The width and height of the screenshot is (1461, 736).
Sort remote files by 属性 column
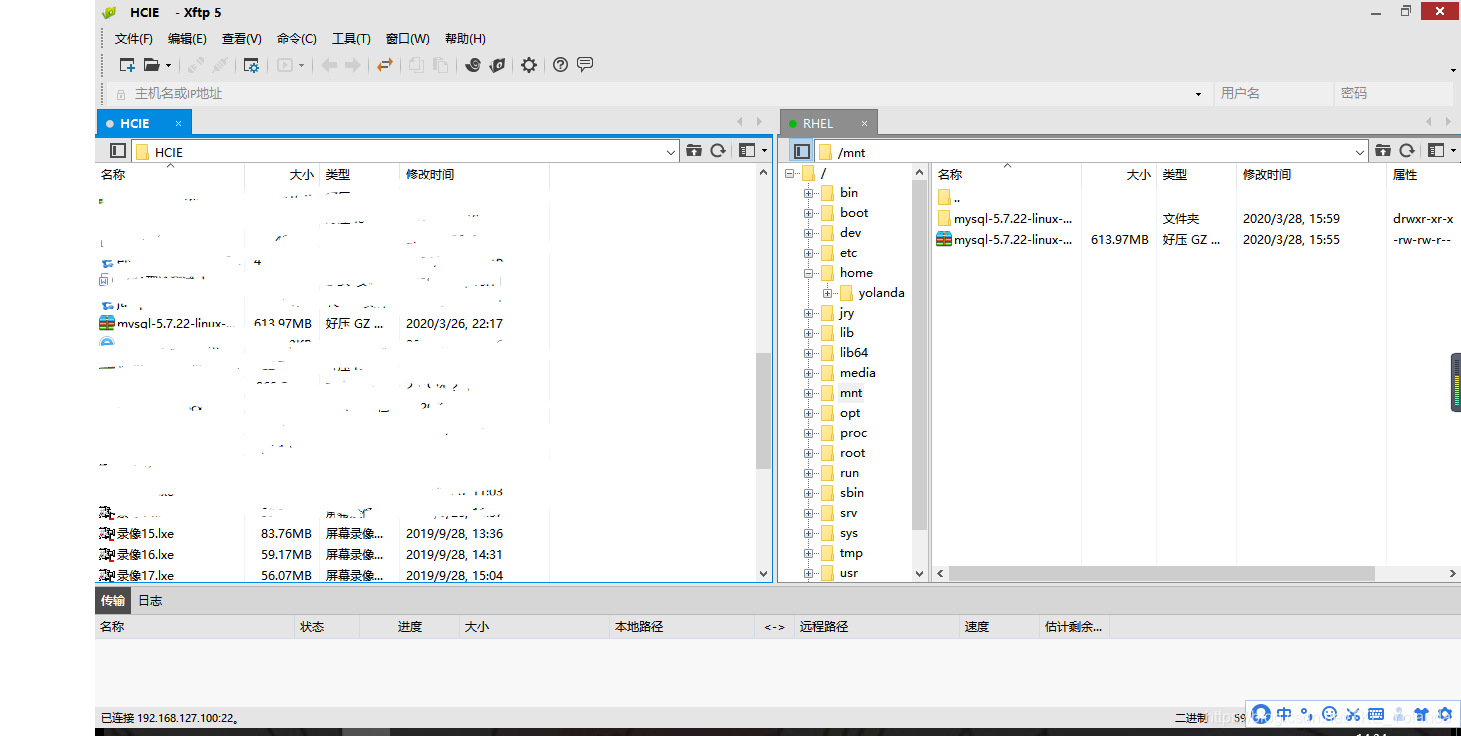[1422, 175]
